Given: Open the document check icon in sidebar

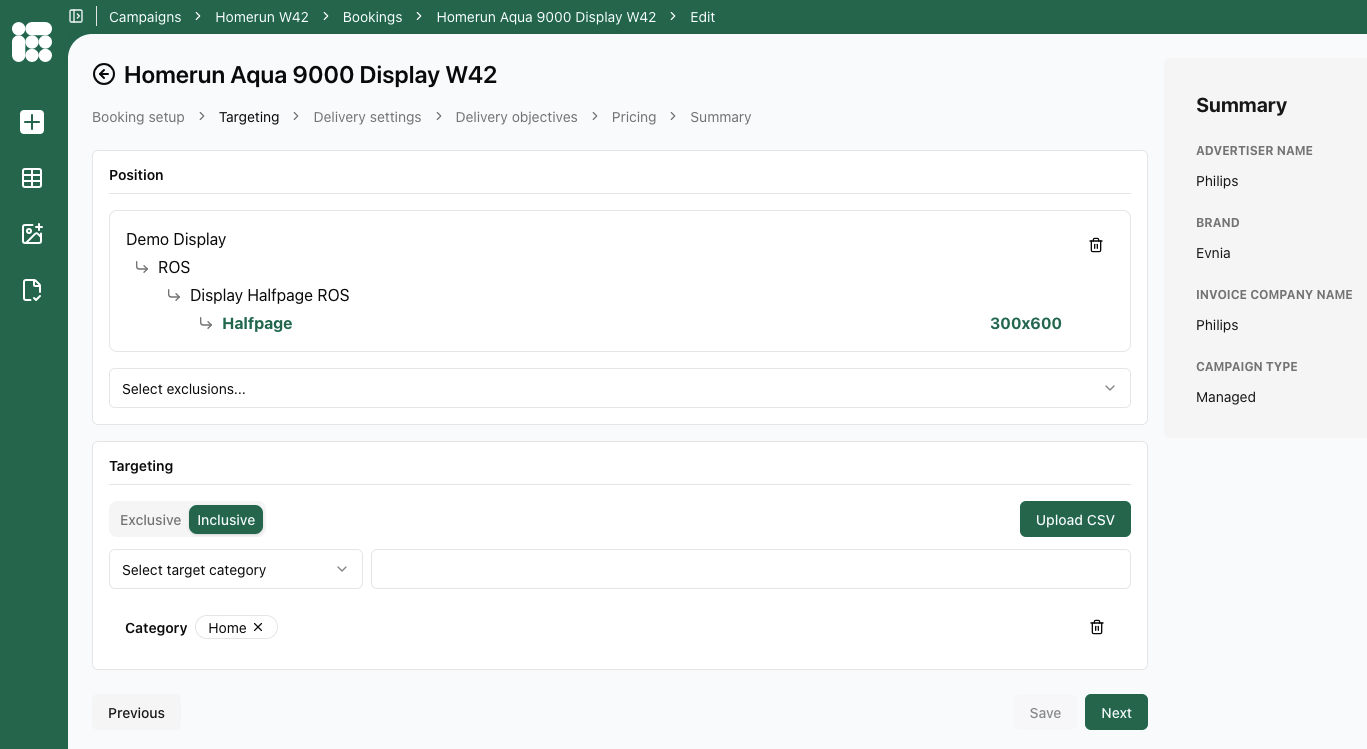Looking at the screenshot, I should [x=32, y=290].
